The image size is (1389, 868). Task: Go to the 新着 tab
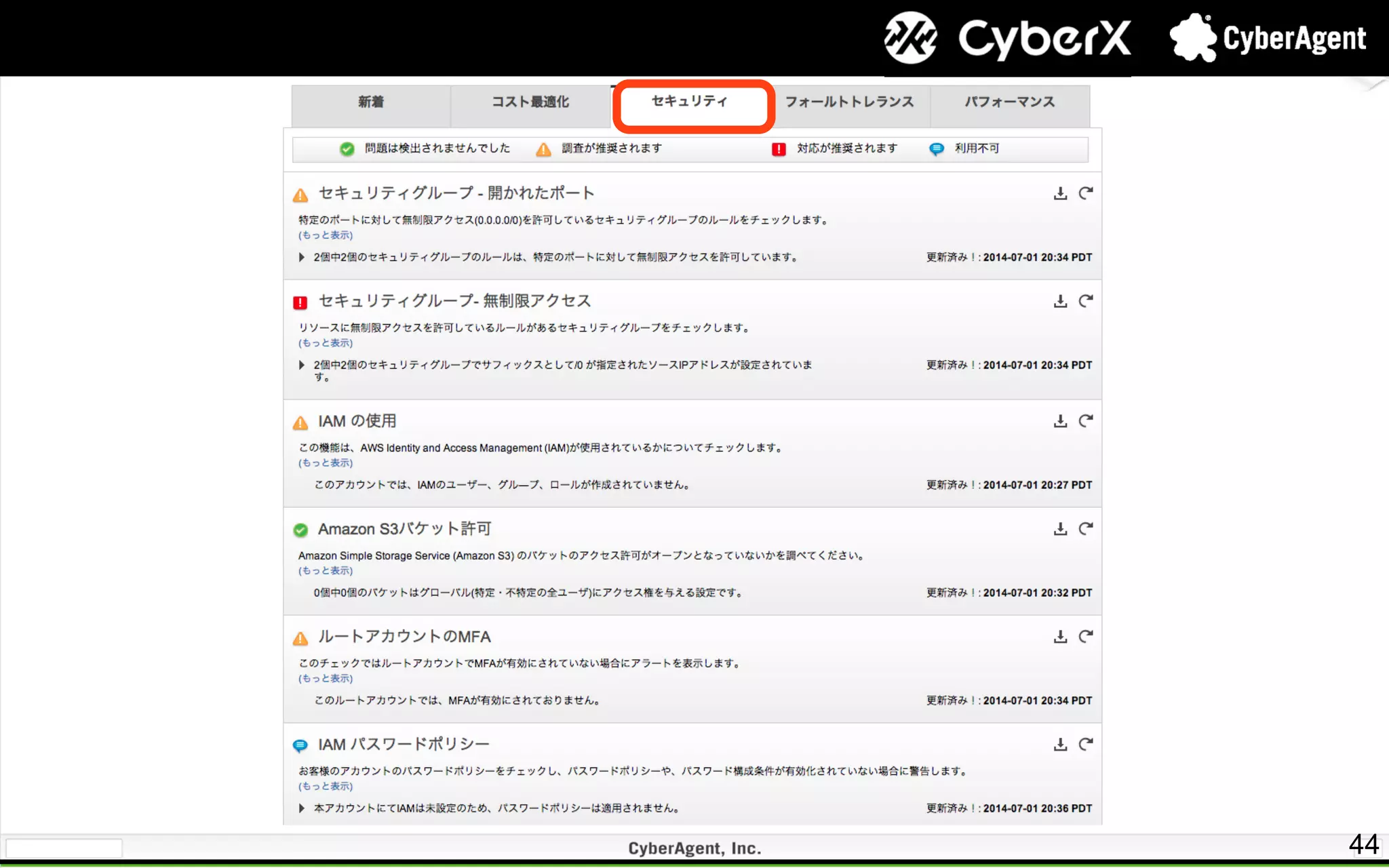click(x=371, y=102)
